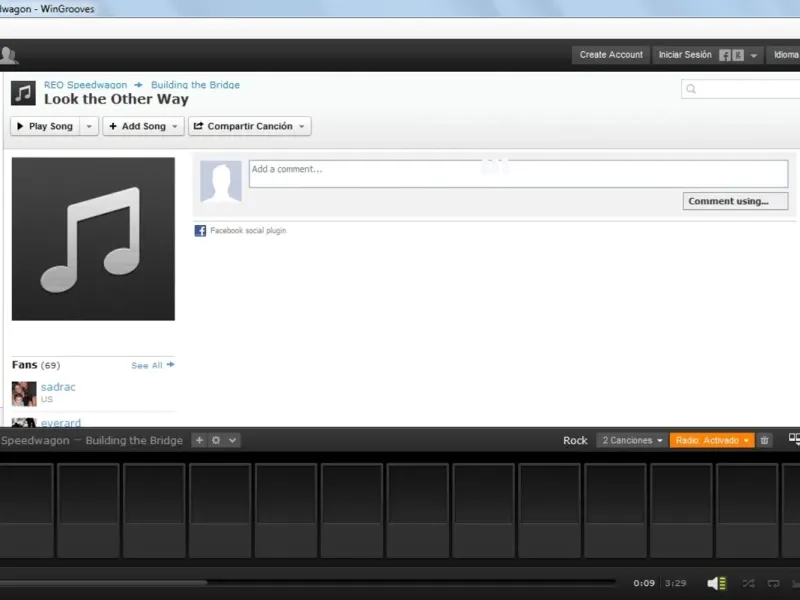Click the Facebook login icon next to Iniciar Sesión

tap(724, 55)
